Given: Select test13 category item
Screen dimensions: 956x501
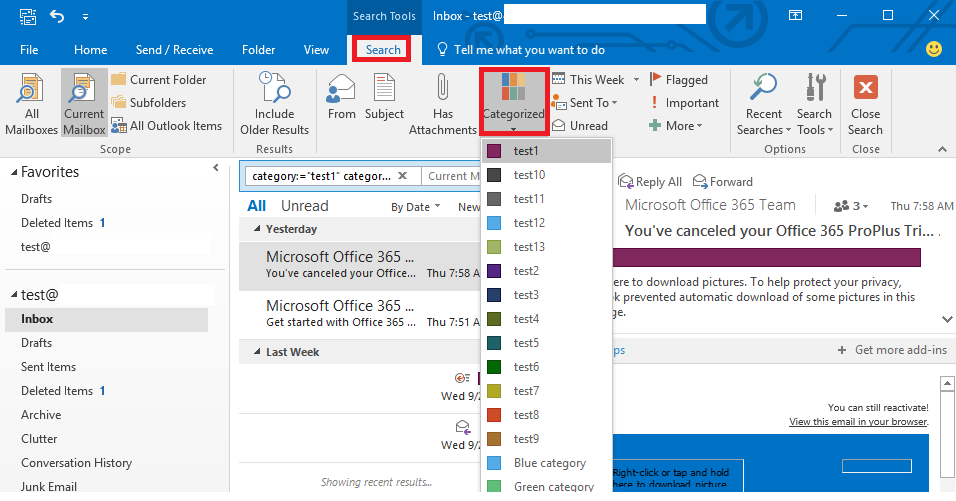Looking at the screenshot, I should click(546, 247).
